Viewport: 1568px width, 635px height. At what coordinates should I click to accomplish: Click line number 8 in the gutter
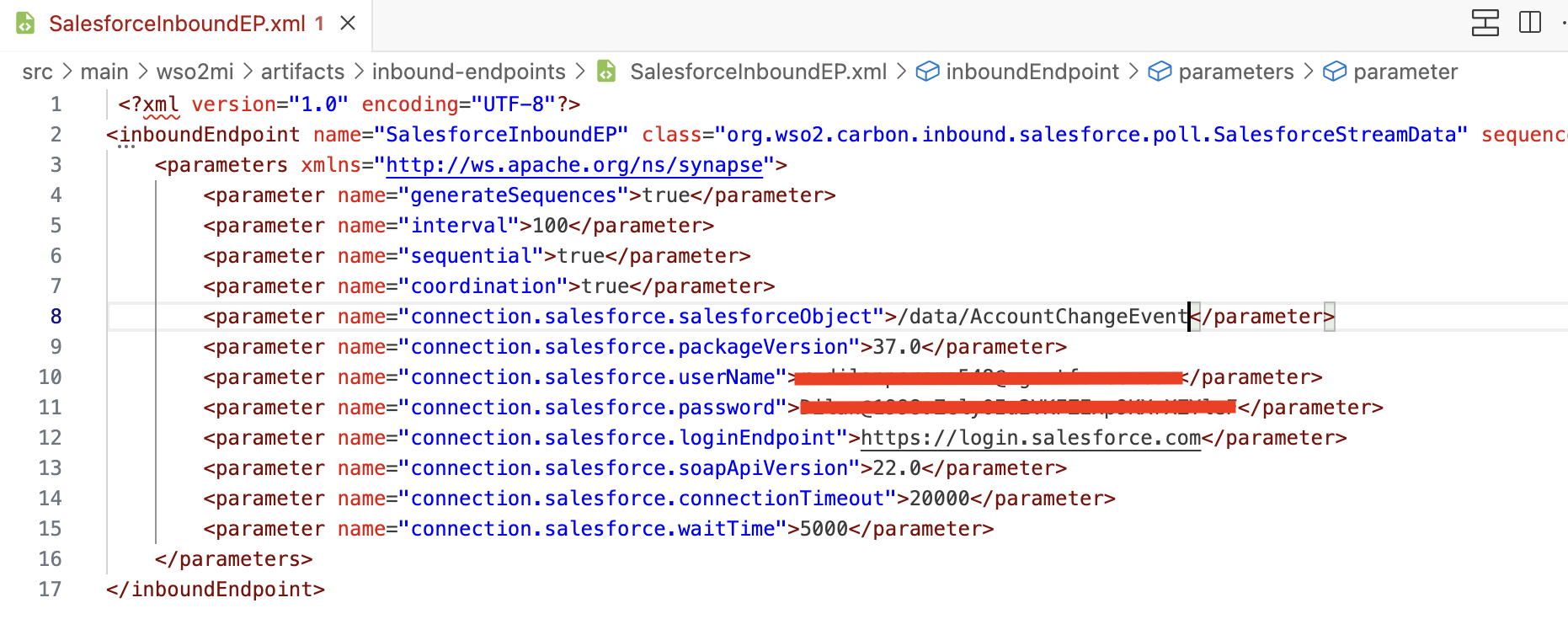click(x=56, y=317)
